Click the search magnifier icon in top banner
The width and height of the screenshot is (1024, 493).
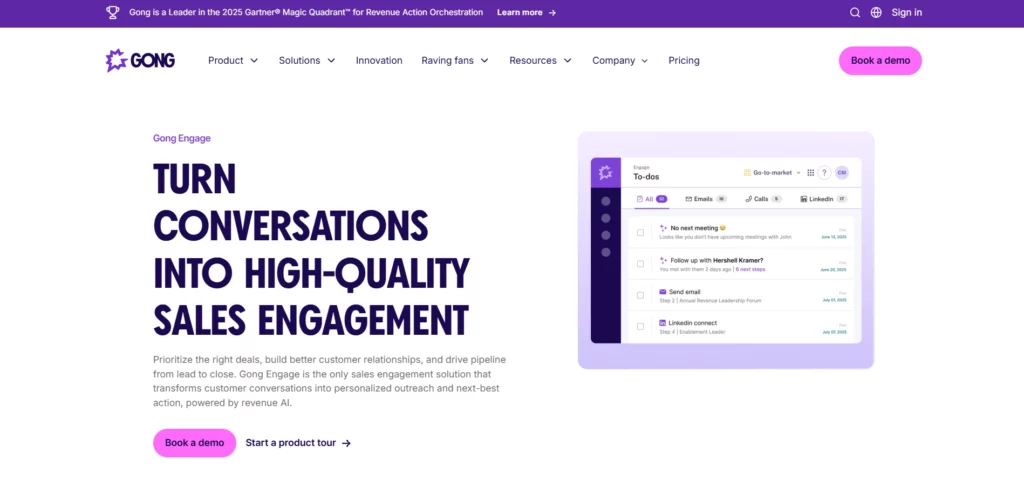855,12
